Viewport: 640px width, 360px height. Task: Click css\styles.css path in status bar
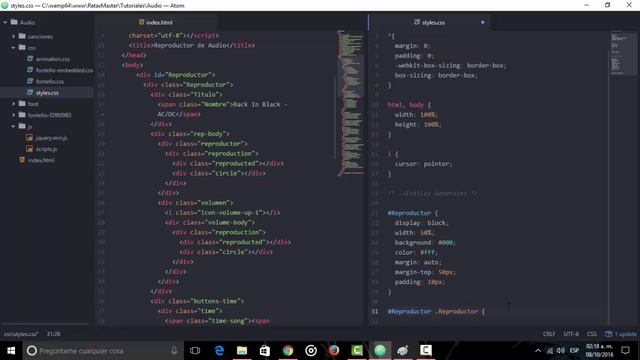point(21,334)
